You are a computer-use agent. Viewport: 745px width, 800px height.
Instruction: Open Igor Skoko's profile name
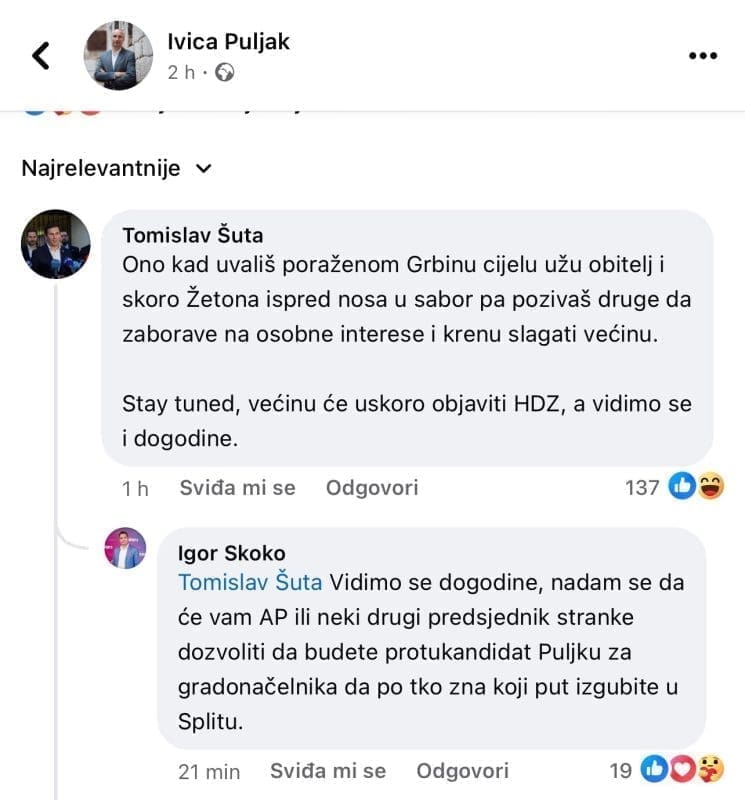point(231,553)
